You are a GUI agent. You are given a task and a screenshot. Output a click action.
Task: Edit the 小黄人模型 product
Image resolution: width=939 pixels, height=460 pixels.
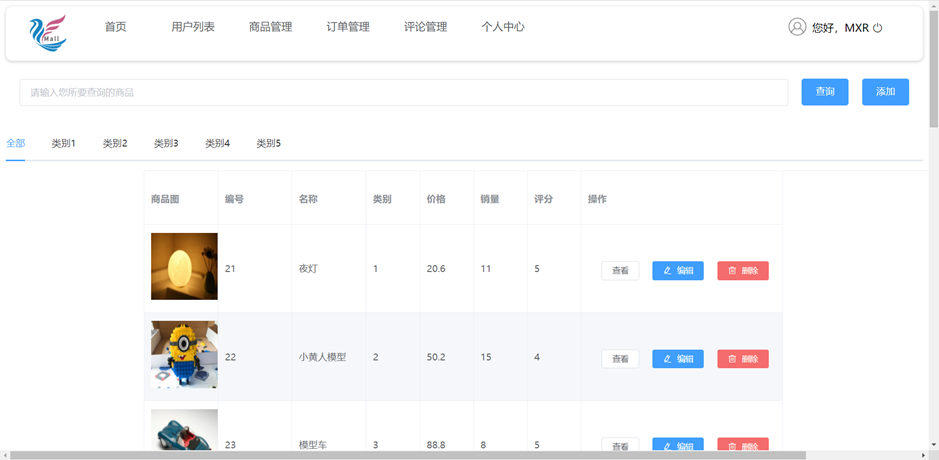click(x=678, y=359)
